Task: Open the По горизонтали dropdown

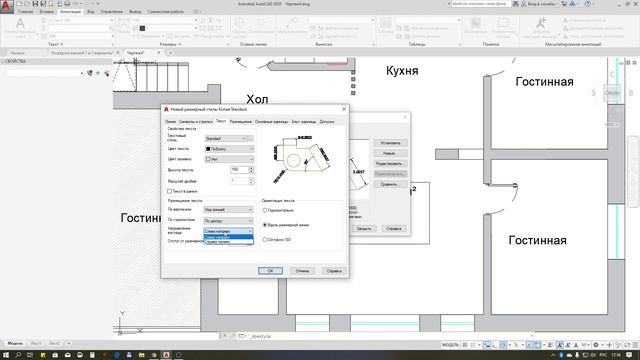Action: pyautogui.click(x=228, y=221)
